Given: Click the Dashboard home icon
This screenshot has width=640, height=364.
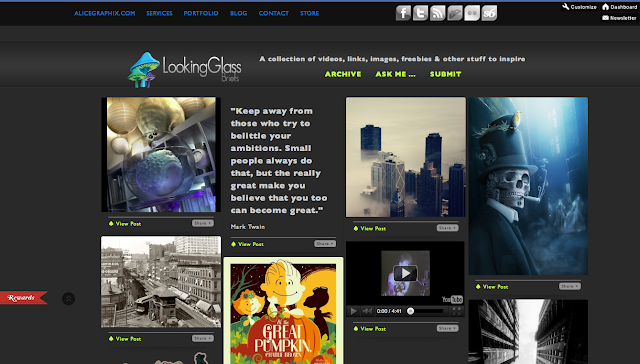Looking at the screenshot, I should (x=606, y=7).
